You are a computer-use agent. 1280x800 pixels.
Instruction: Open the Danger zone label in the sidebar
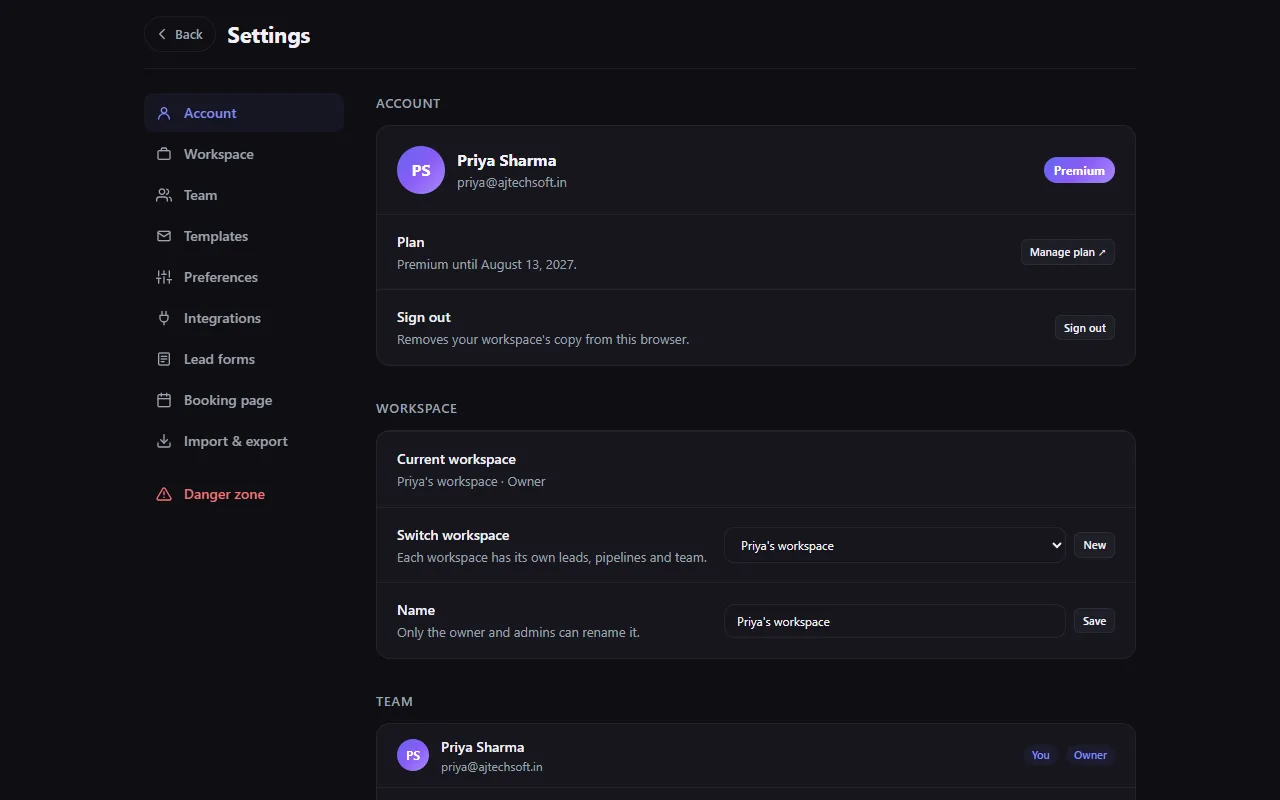pos(224,494)
